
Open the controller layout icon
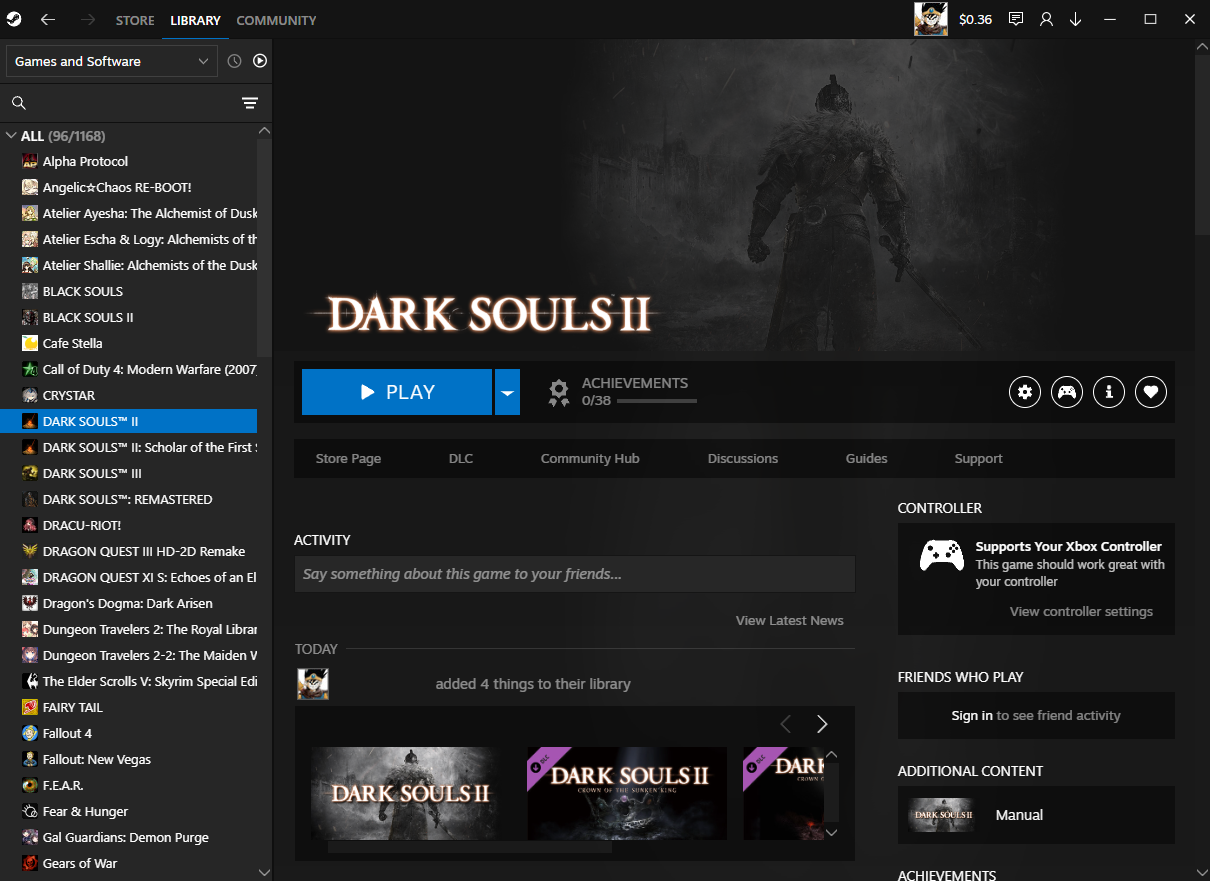[1067, 392]
